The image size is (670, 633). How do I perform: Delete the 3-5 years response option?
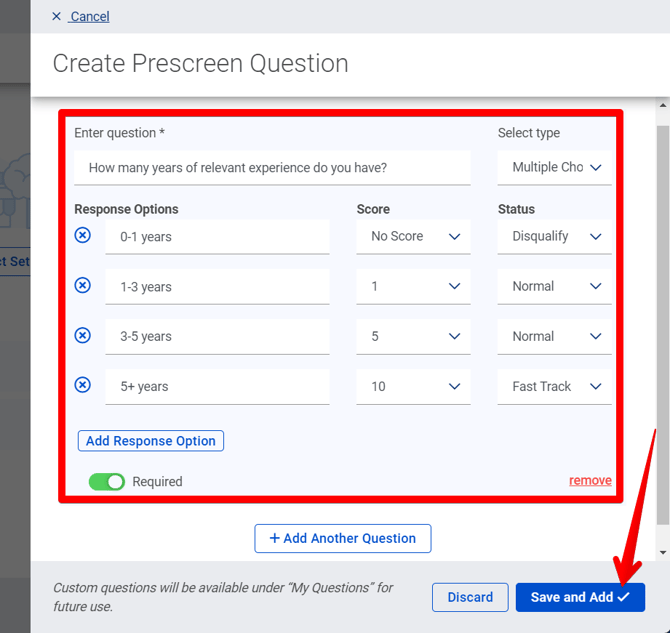(x=83, y=336)
